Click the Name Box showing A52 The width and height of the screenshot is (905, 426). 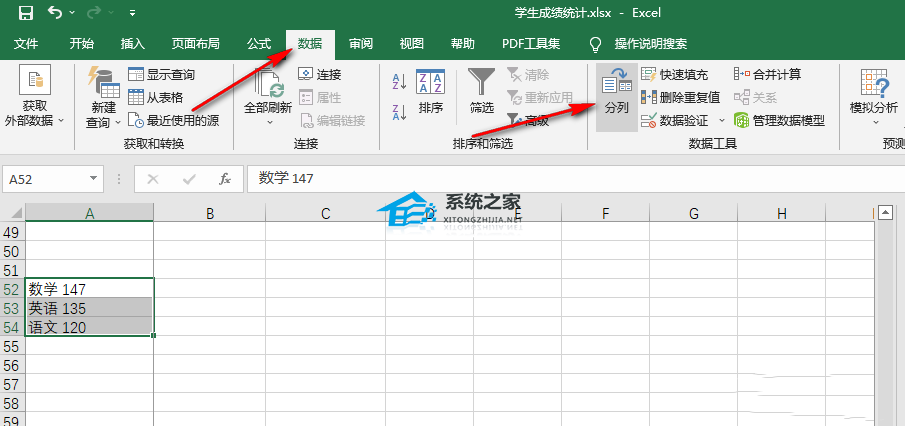(46, 179)
